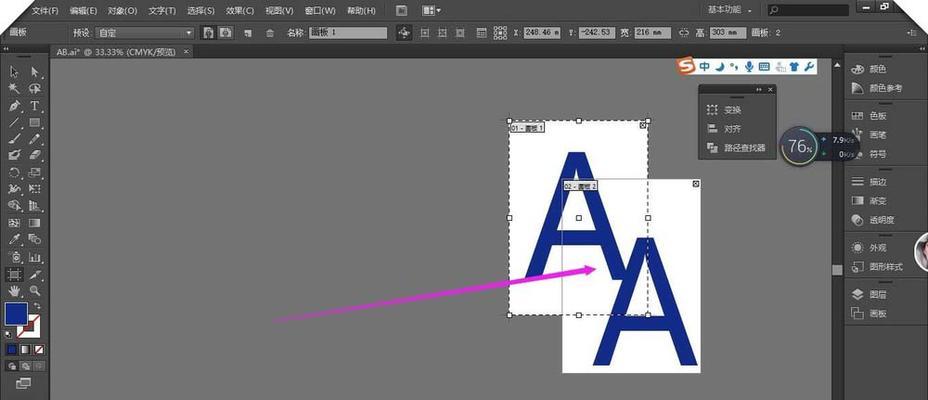Set artboard to landscape orientation
This screenshot has width=928, height=400.
click(x=225, y=33)
